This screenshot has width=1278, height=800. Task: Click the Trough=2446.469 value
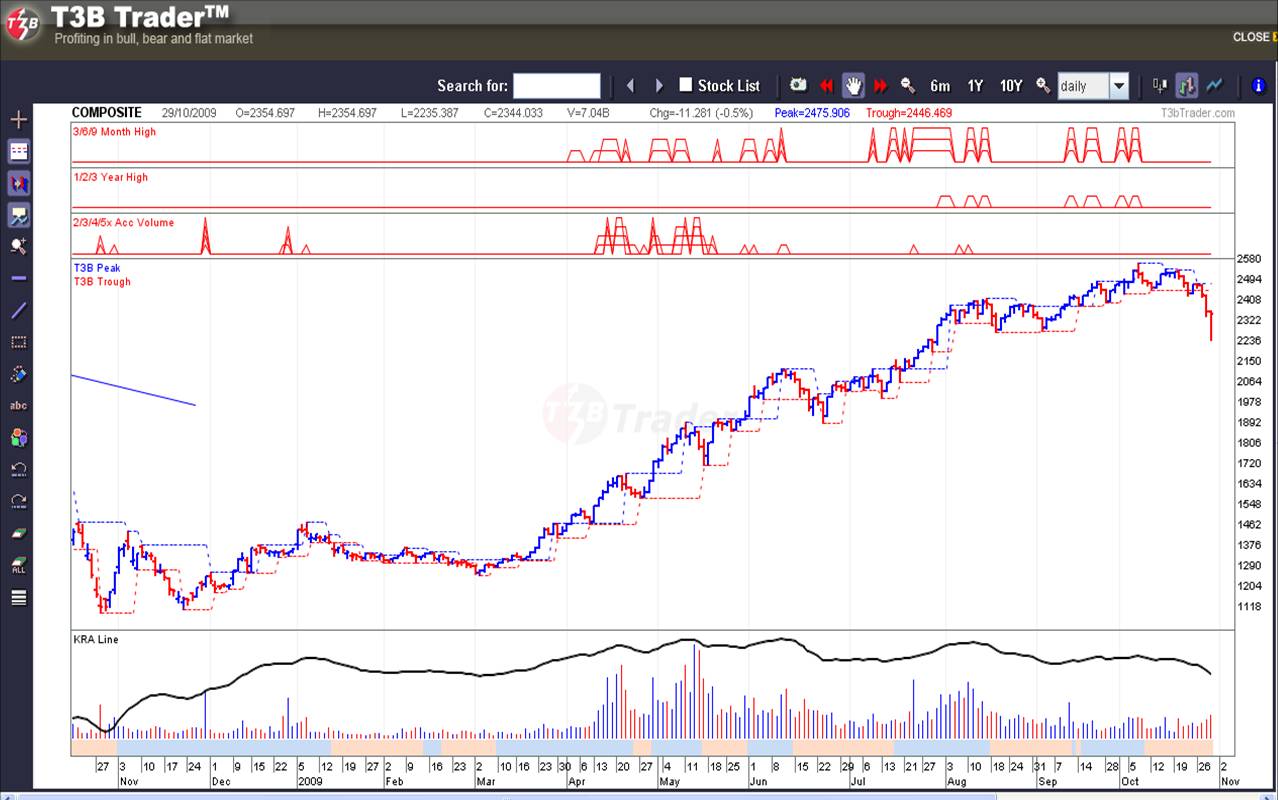[x=909, y=113]
